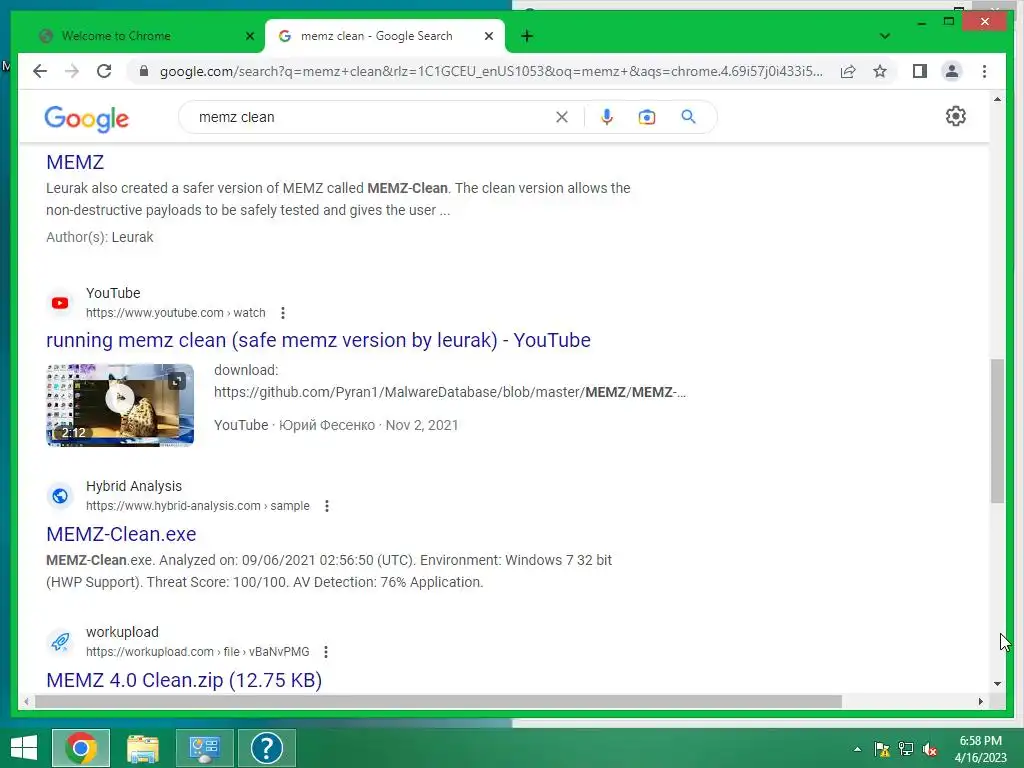Reload the Google search page

coord(104,71)
